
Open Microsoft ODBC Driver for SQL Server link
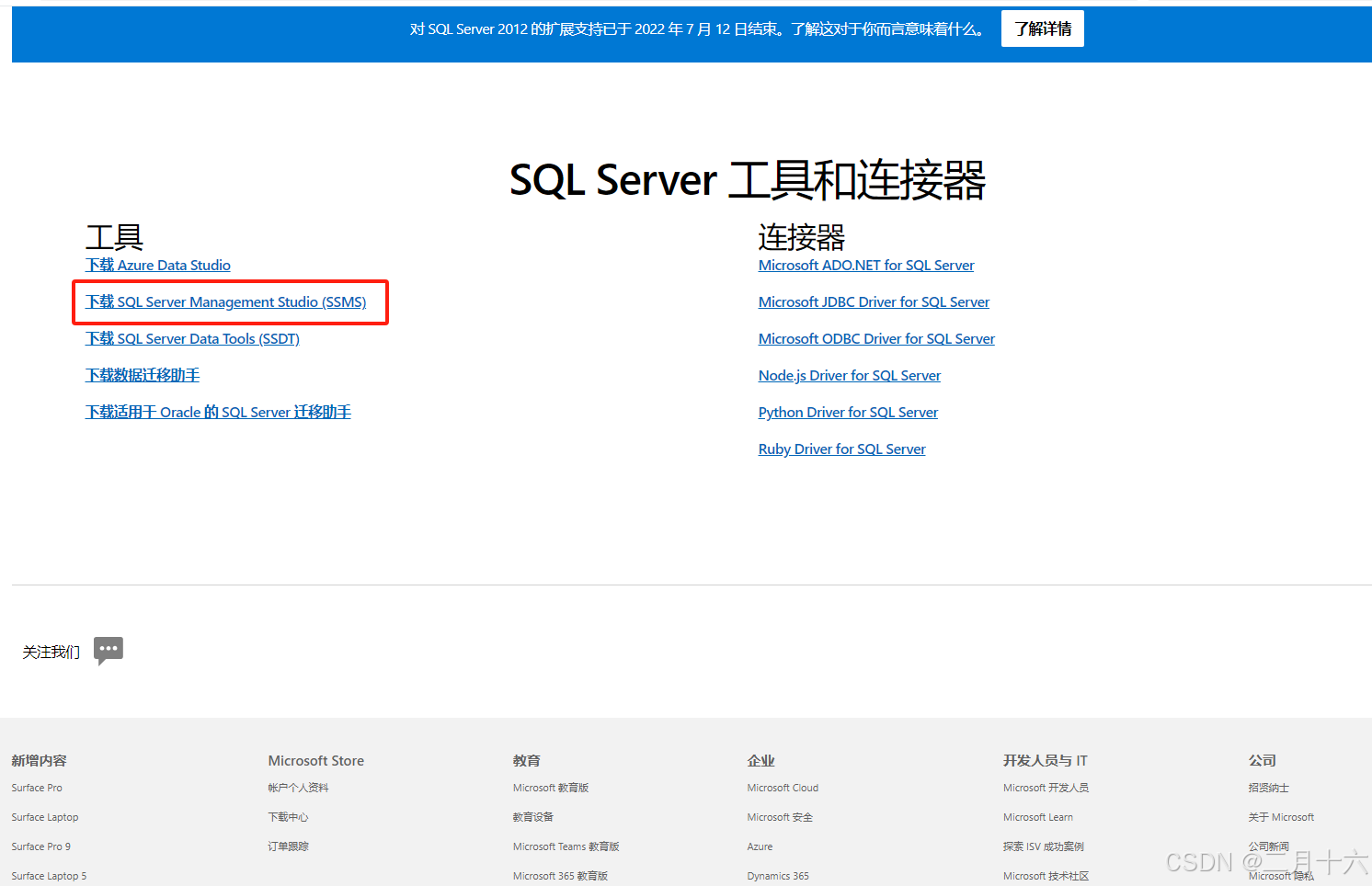pyautogui.click(x=876, y=338)
